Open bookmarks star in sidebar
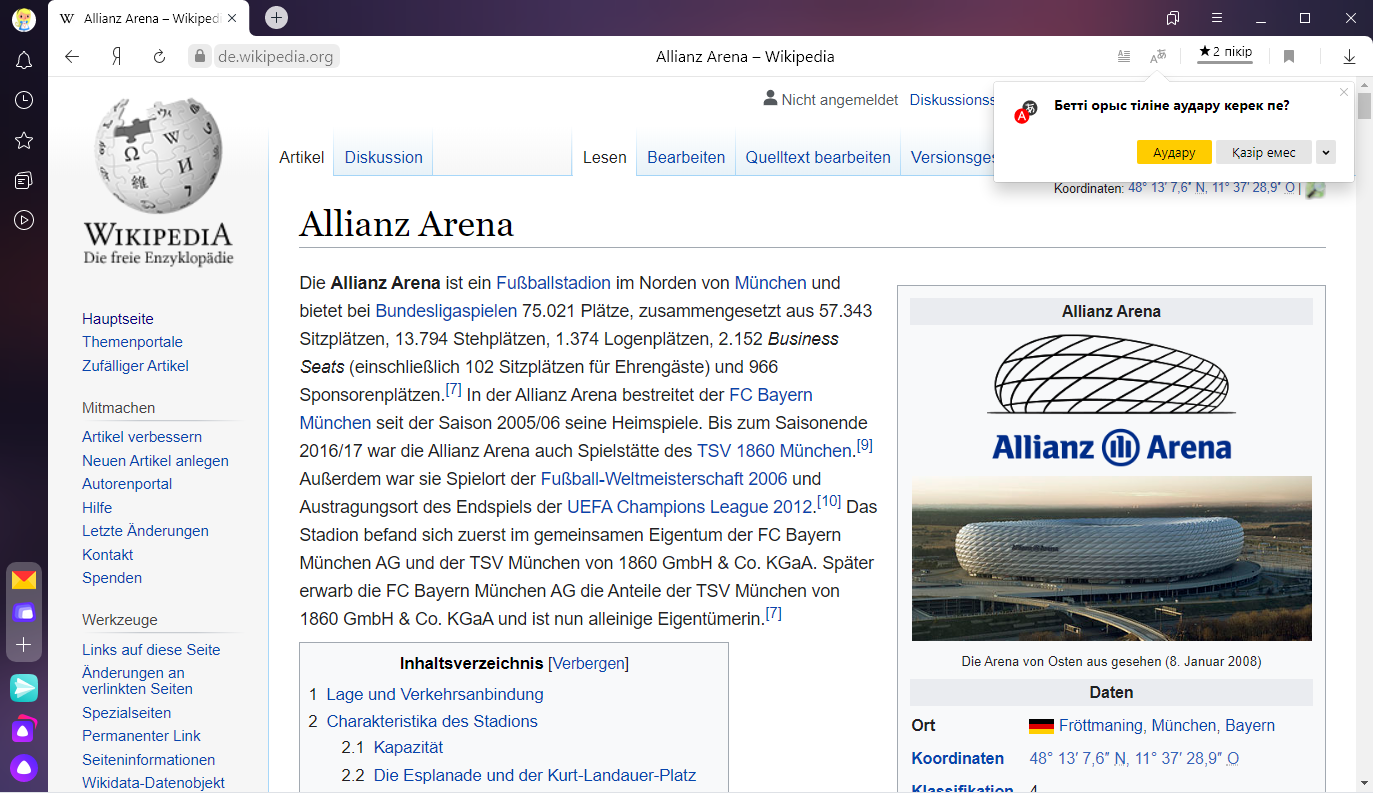 click(24, 140)
